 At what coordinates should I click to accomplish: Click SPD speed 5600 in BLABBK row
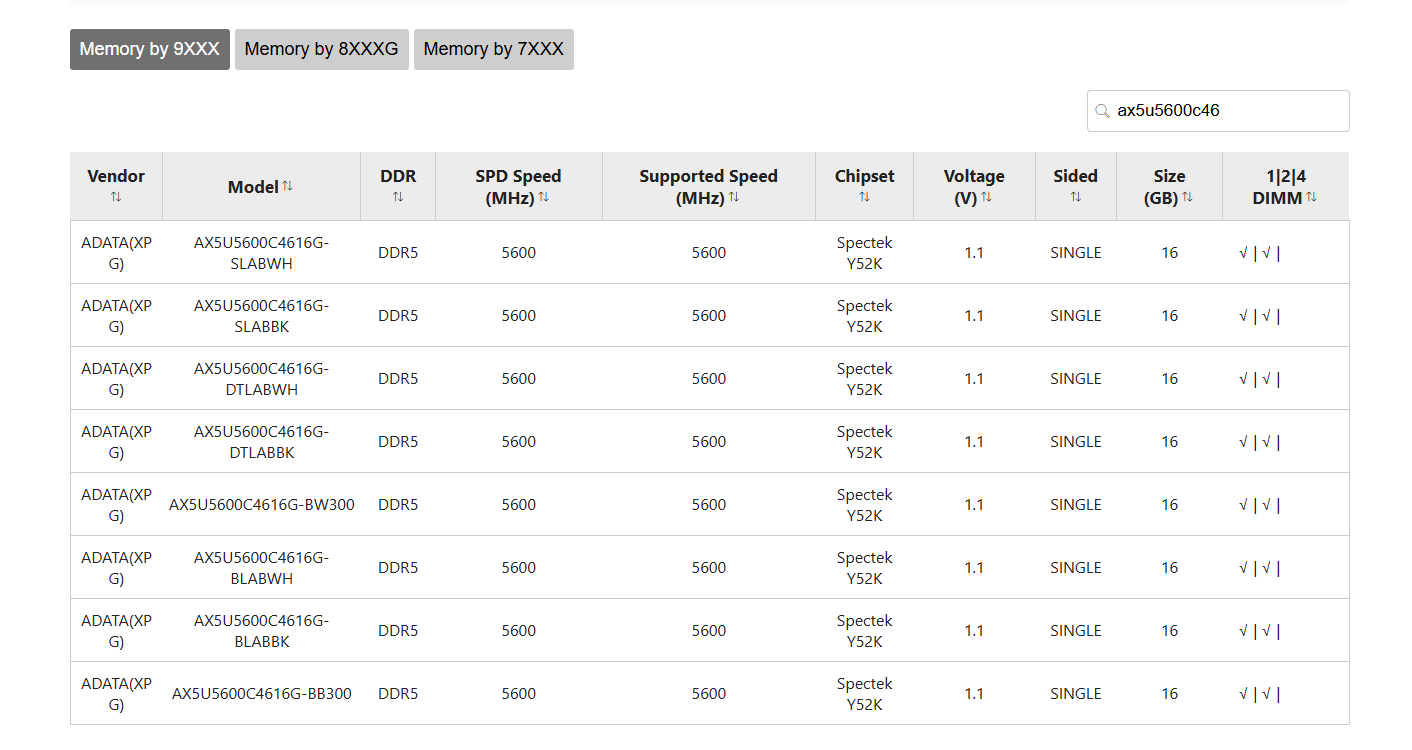(x=518, y=631)
